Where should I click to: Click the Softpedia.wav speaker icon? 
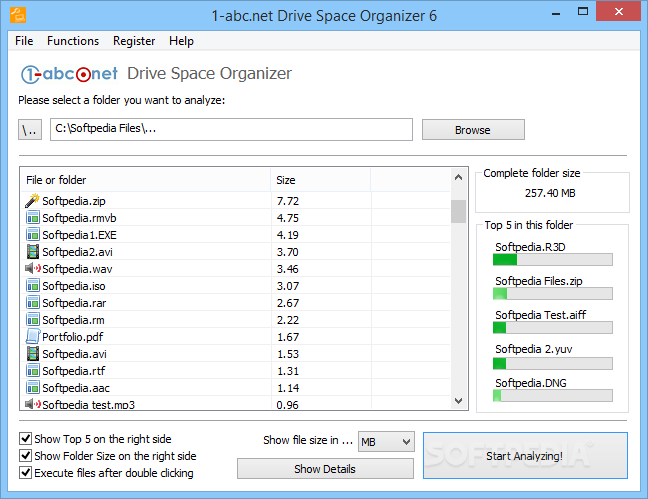pyautogui.click(x=33, y=268)
